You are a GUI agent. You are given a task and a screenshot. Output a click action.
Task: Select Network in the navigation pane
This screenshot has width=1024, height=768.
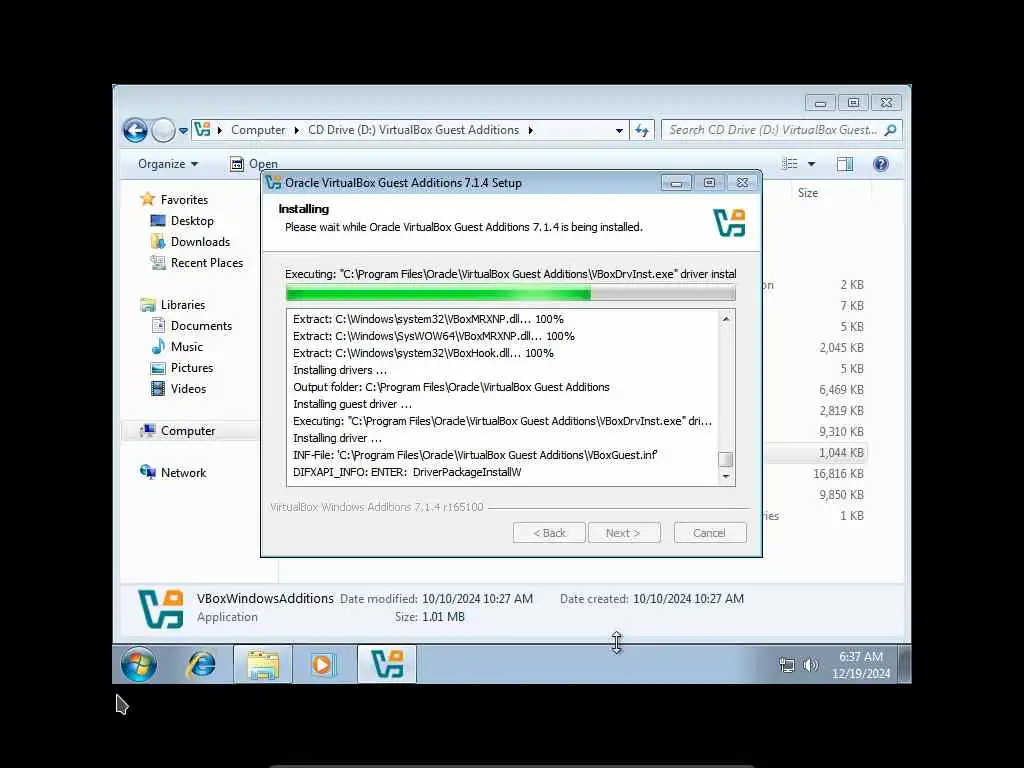[x=184, y=473]
